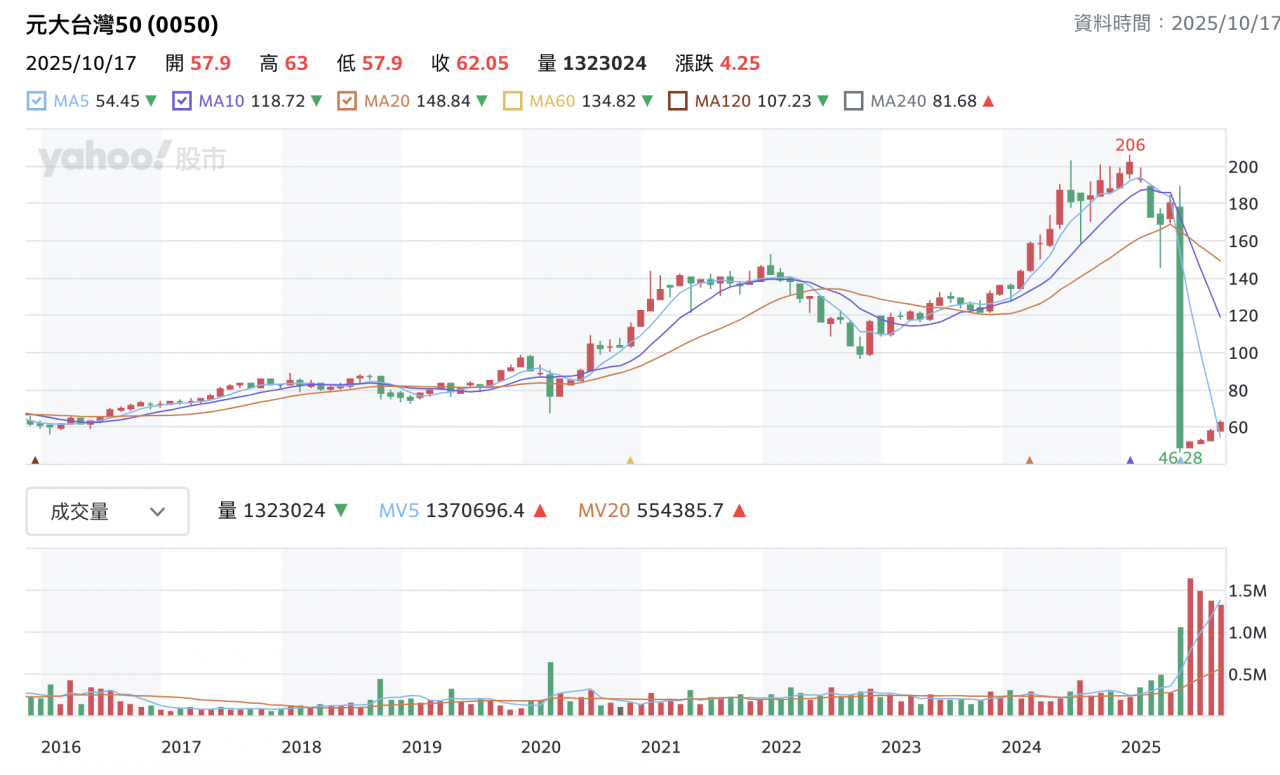Click the dark brown triangle marker near 2016
The height and width of the screenshot is (775, 1280).
click(36, 460)
